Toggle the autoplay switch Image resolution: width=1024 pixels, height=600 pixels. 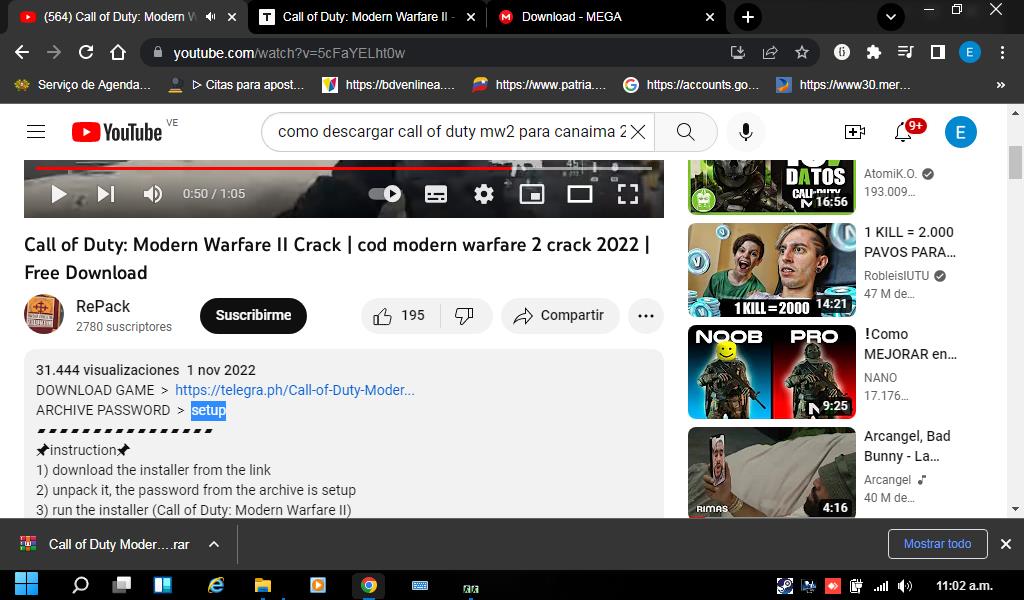(x=385, y=194)
